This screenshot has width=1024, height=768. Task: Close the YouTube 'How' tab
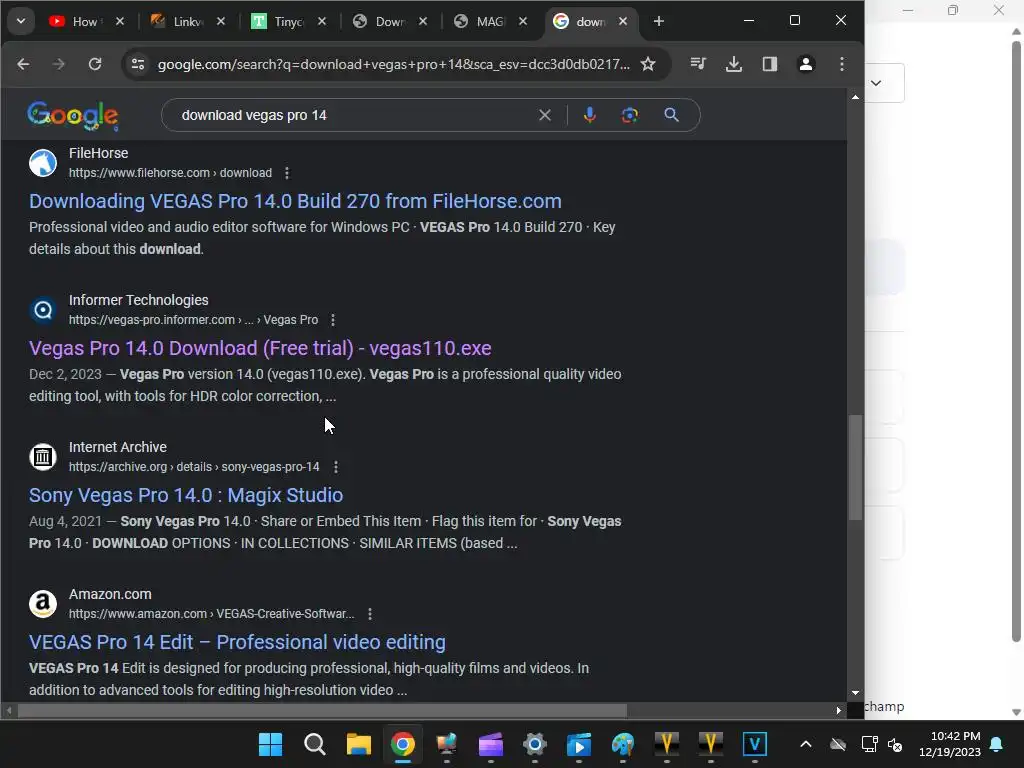pos(120,22)
